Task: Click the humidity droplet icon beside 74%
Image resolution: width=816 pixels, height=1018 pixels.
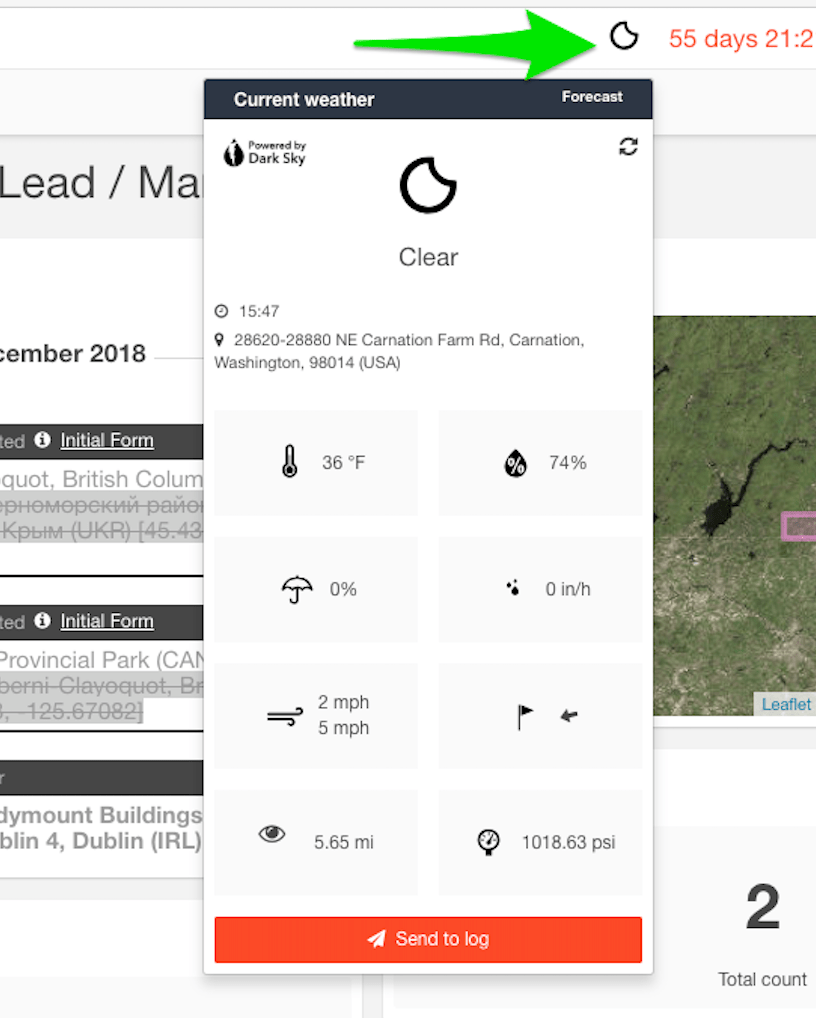Action: (x=515, y=462)
